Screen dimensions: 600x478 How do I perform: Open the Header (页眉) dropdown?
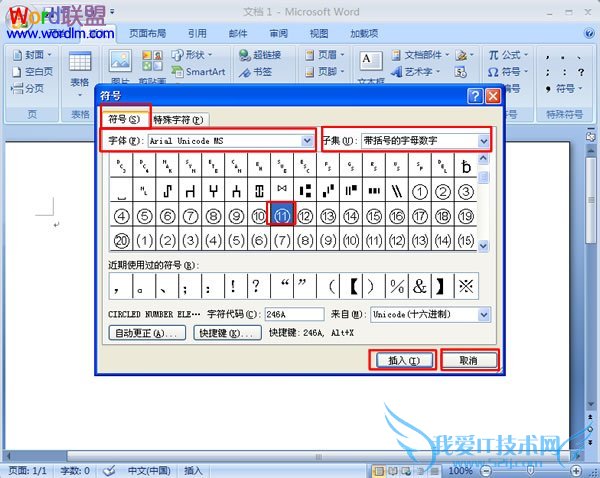(x=324, y=55)
